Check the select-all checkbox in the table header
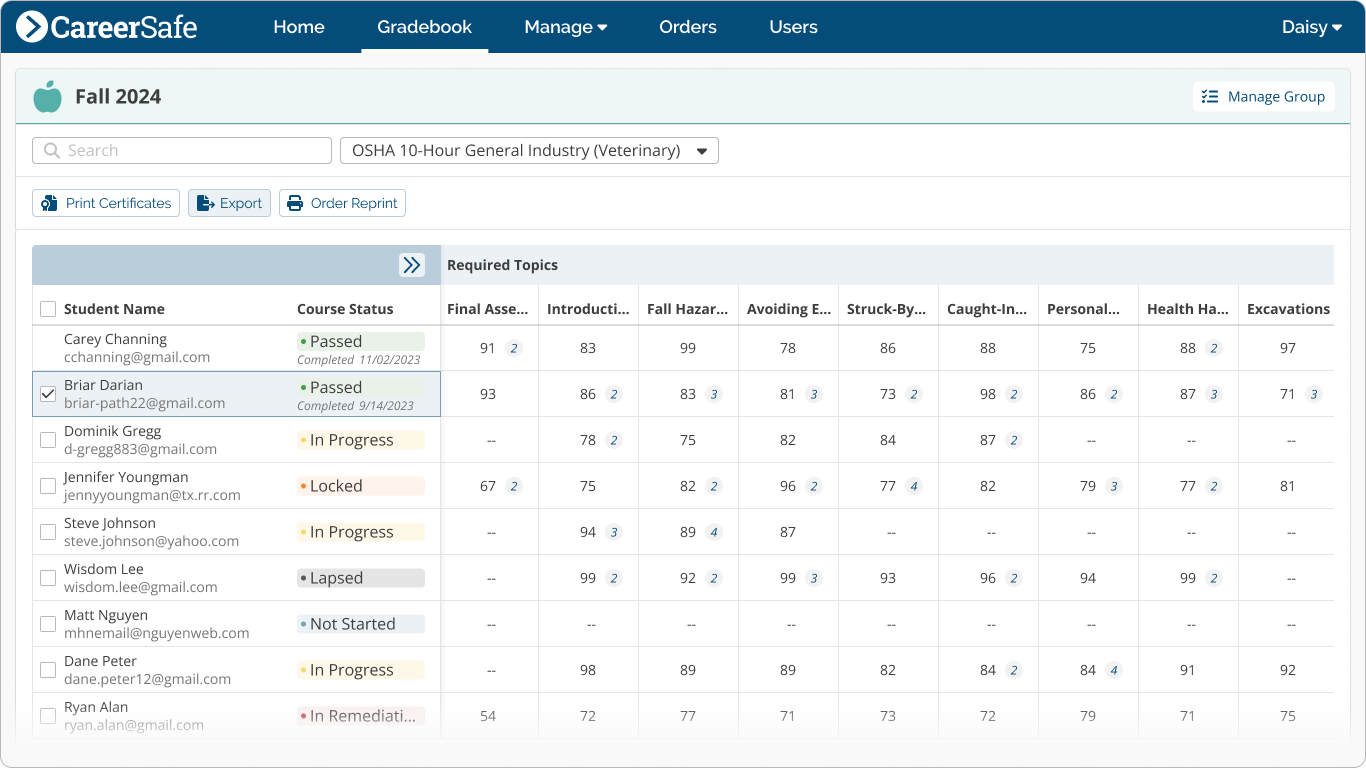Viewport: 1366px width, 768px height. (x=47, y=309)
